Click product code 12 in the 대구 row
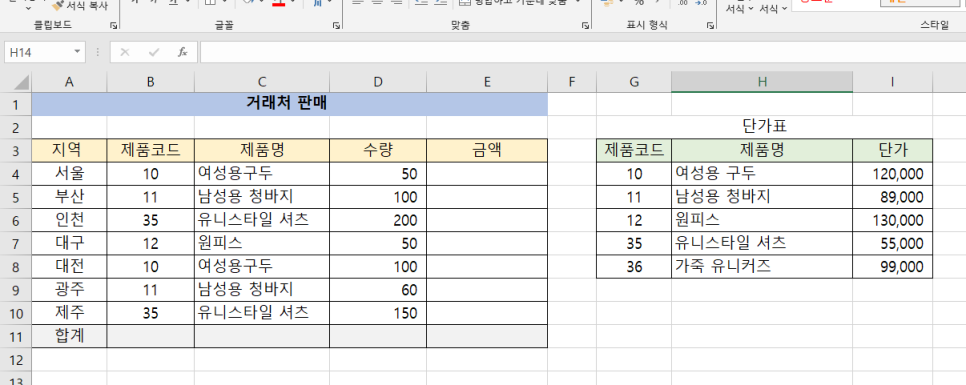 (x=150, y=243)
